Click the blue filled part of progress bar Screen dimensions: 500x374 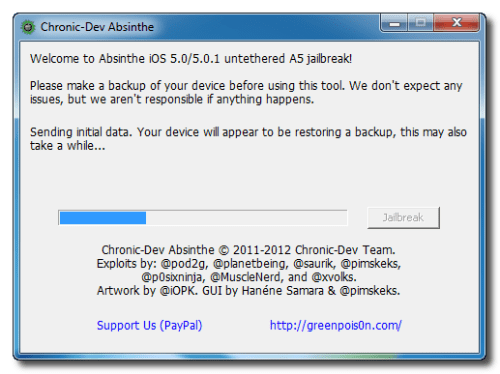coord(103,218)
